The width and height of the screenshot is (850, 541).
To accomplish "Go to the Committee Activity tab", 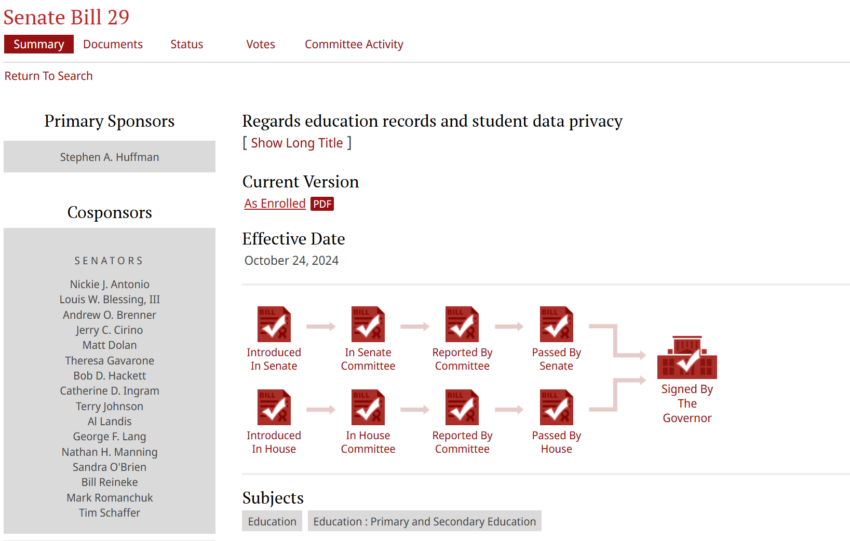I will [x=354, y=44].
